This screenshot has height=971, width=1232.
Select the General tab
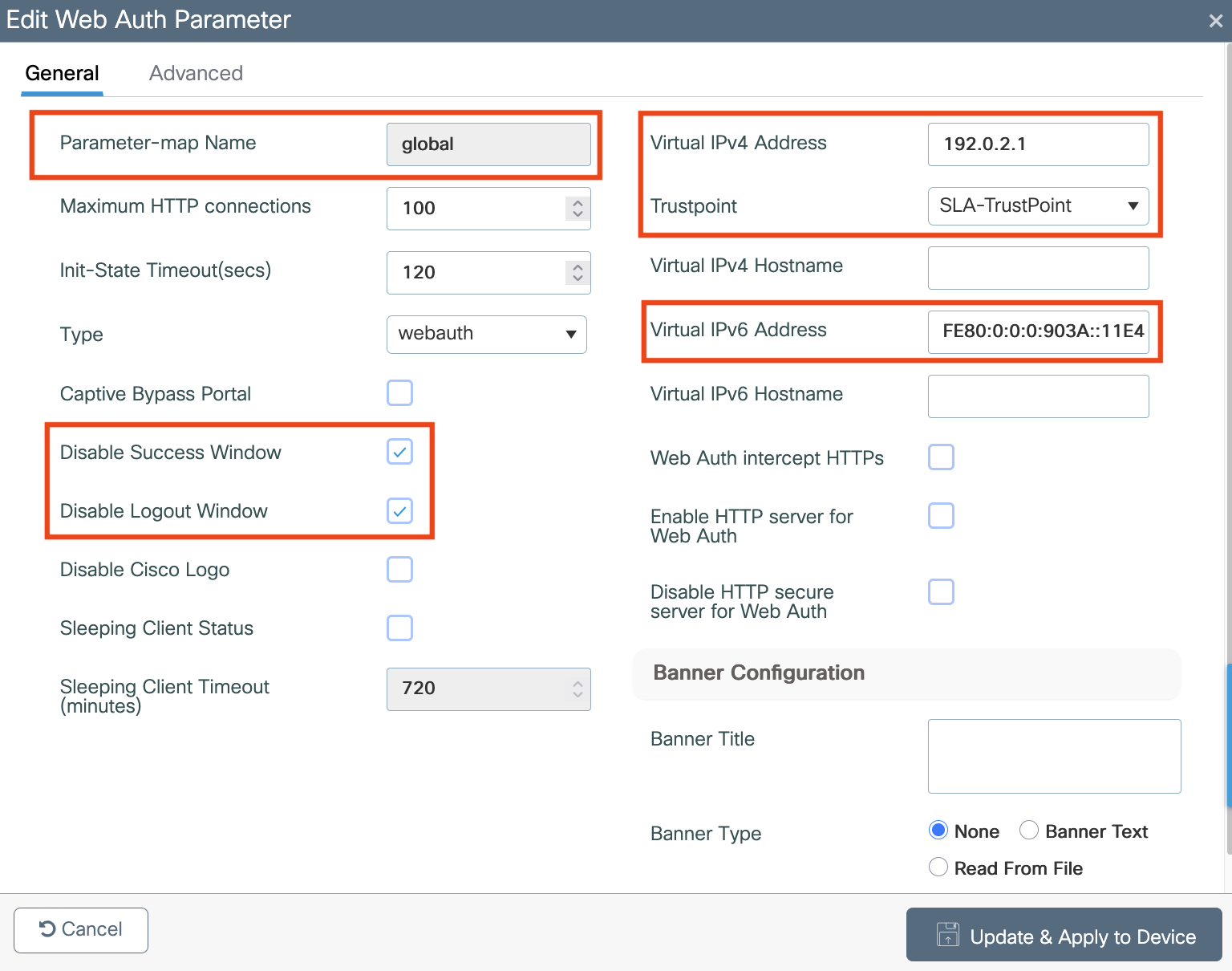click(63, 73)
